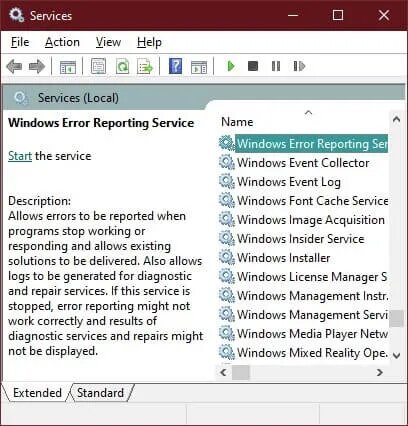Viewport: 408px width, 426px height.
Task: Click vertical scrollbar up arrow
Action: (x=396, y=119)
